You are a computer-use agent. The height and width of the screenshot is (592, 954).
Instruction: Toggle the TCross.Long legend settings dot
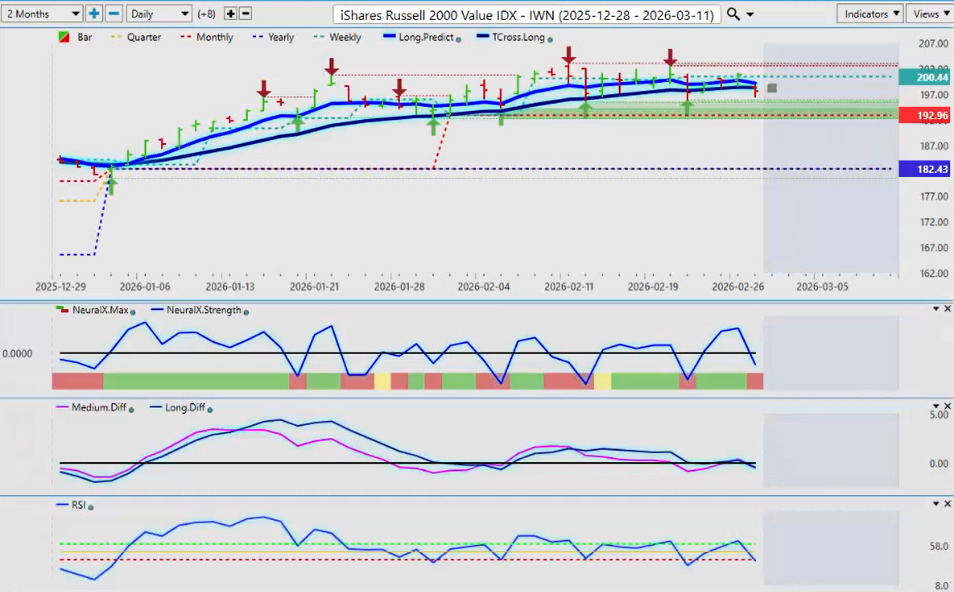click(x=550, y=38)
